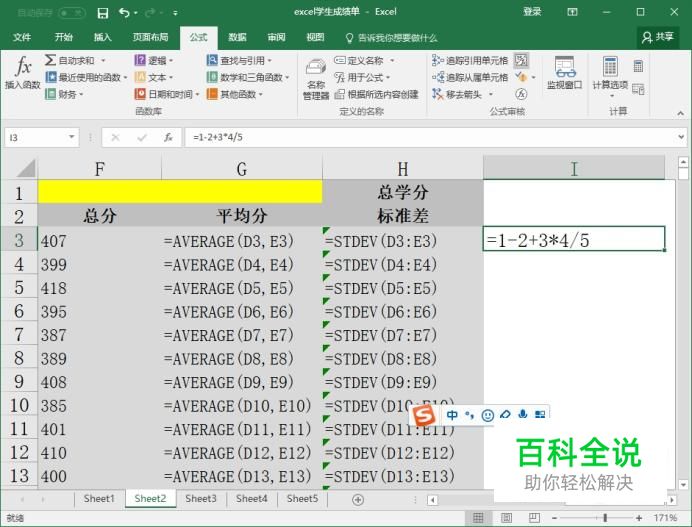Toggle Sogou Chinese/English (中) input mode
This screenshot has width=692, height=527.
pos(452,415)
